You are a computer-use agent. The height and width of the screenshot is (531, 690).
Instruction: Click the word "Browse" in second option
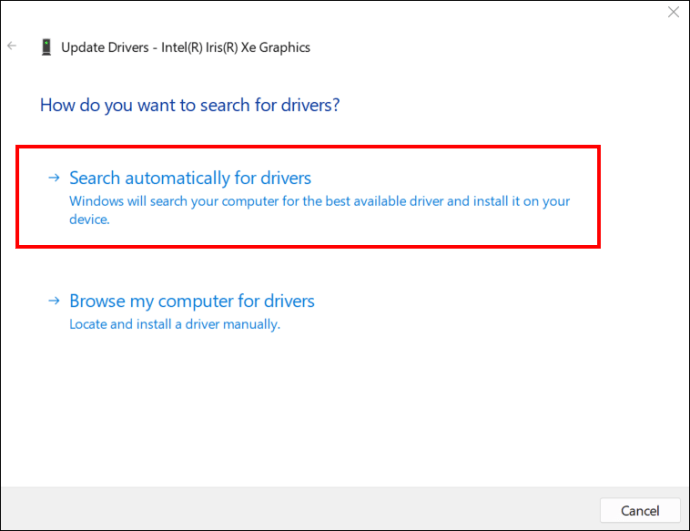96,301
